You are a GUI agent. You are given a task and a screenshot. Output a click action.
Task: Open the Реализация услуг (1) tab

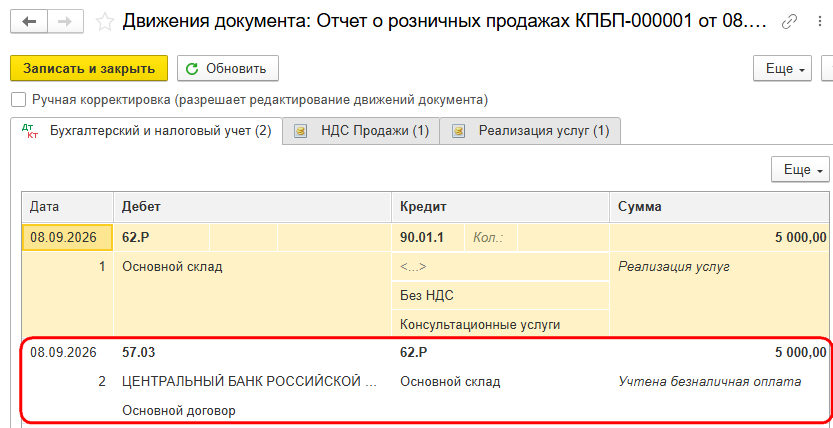point(530,131)
